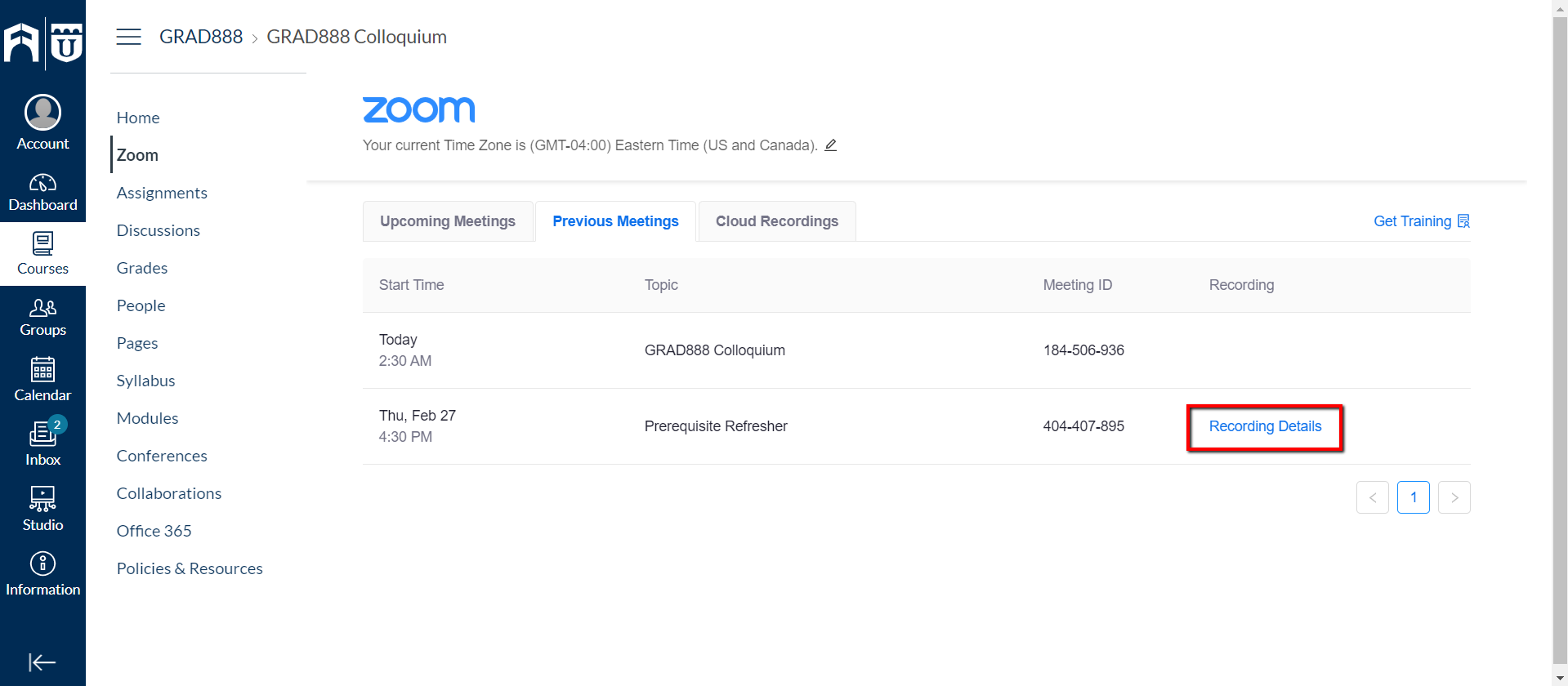1568x686 pixels.
Task: Go to the previous page arrow
Action: (1373, 497)
